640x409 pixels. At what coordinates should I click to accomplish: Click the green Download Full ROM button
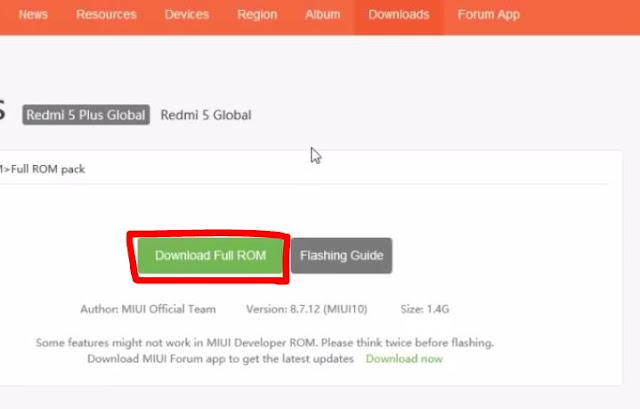(x=210, y=256)
